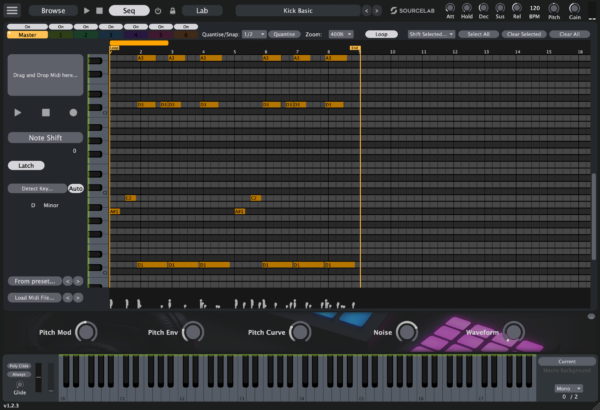This screenshot has height=410, width=600.
Task: Click the Clear All button
Action: click(x=569, y=34)
